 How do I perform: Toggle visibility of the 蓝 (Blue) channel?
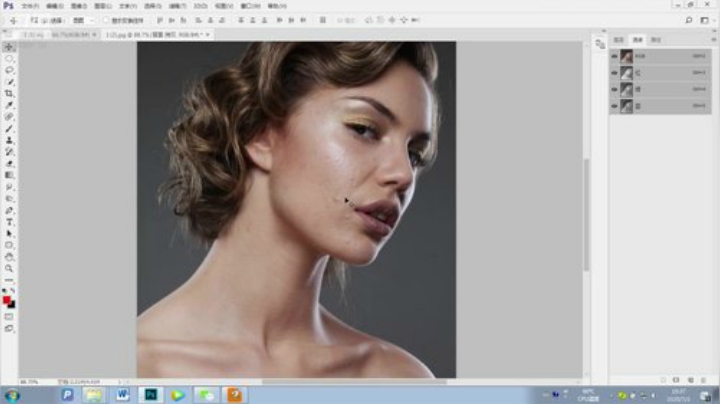click(614, 106)
